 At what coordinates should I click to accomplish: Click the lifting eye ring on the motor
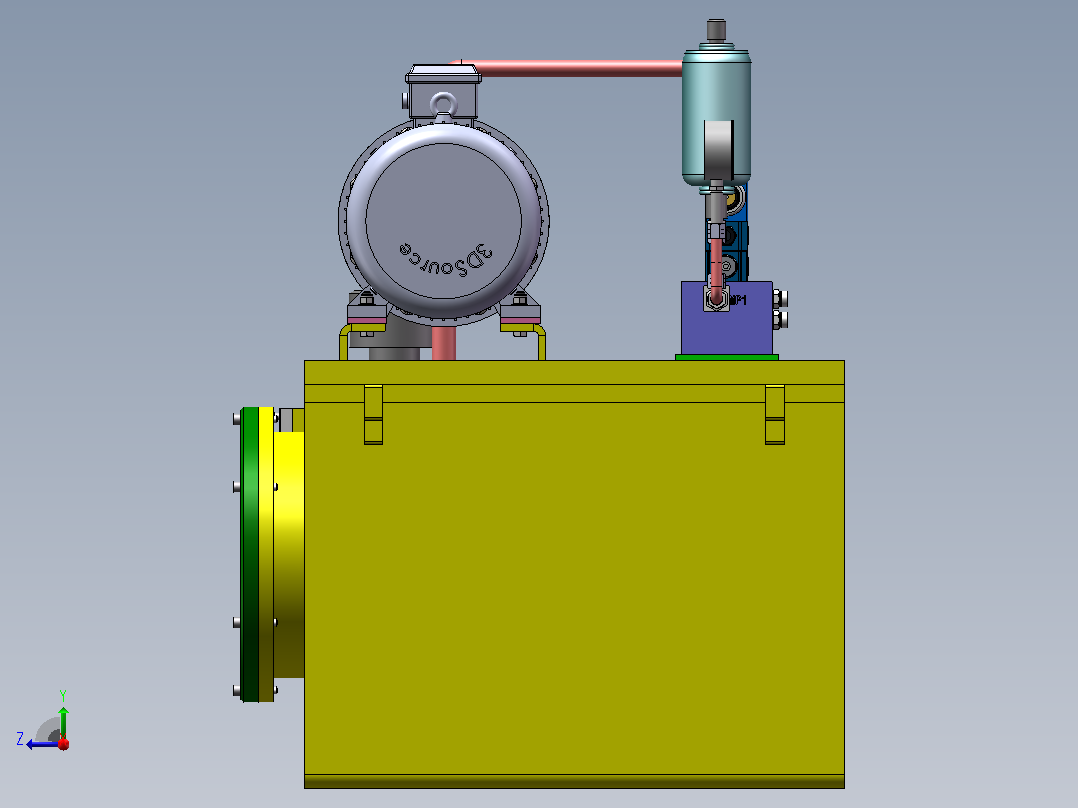pos(443,106)
